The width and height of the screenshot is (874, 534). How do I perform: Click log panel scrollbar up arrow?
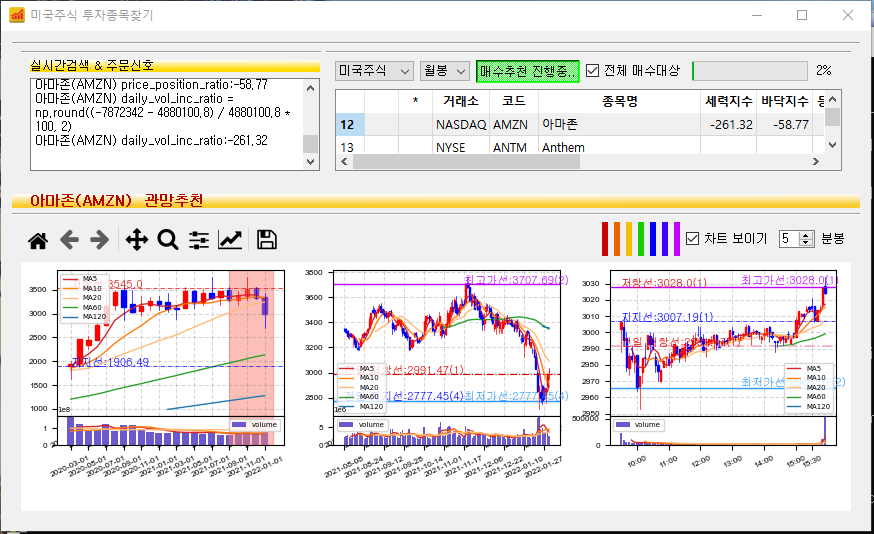pyautogui.click(x=310, y=88)
